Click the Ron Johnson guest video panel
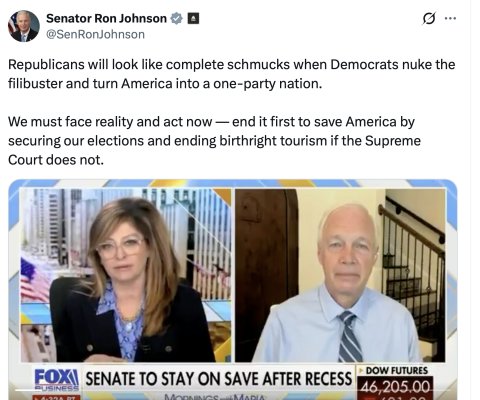 [x=340, y=275]
